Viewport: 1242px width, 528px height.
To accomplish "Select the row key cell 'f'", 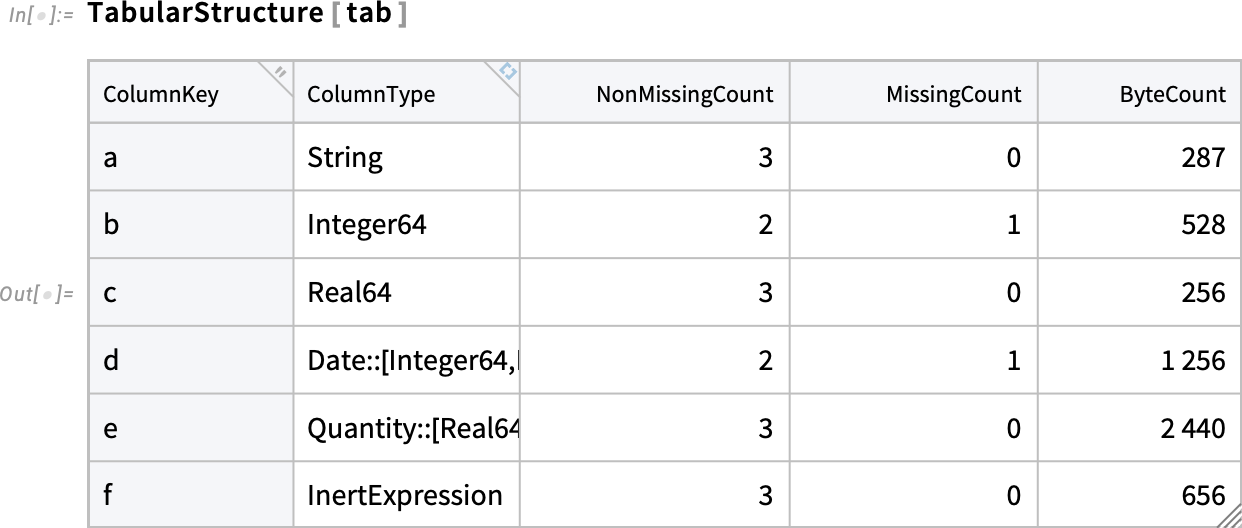I will [191, 495].
